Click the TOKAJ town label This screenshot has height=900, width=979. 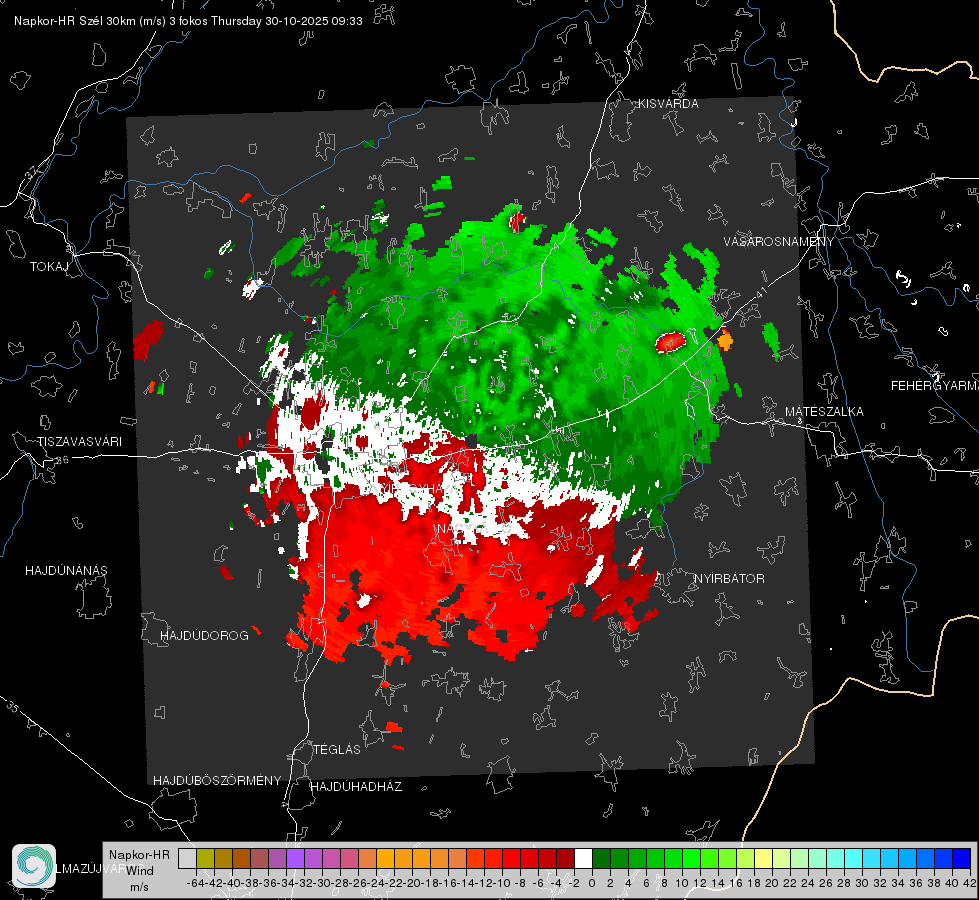[x=49, y=267]
